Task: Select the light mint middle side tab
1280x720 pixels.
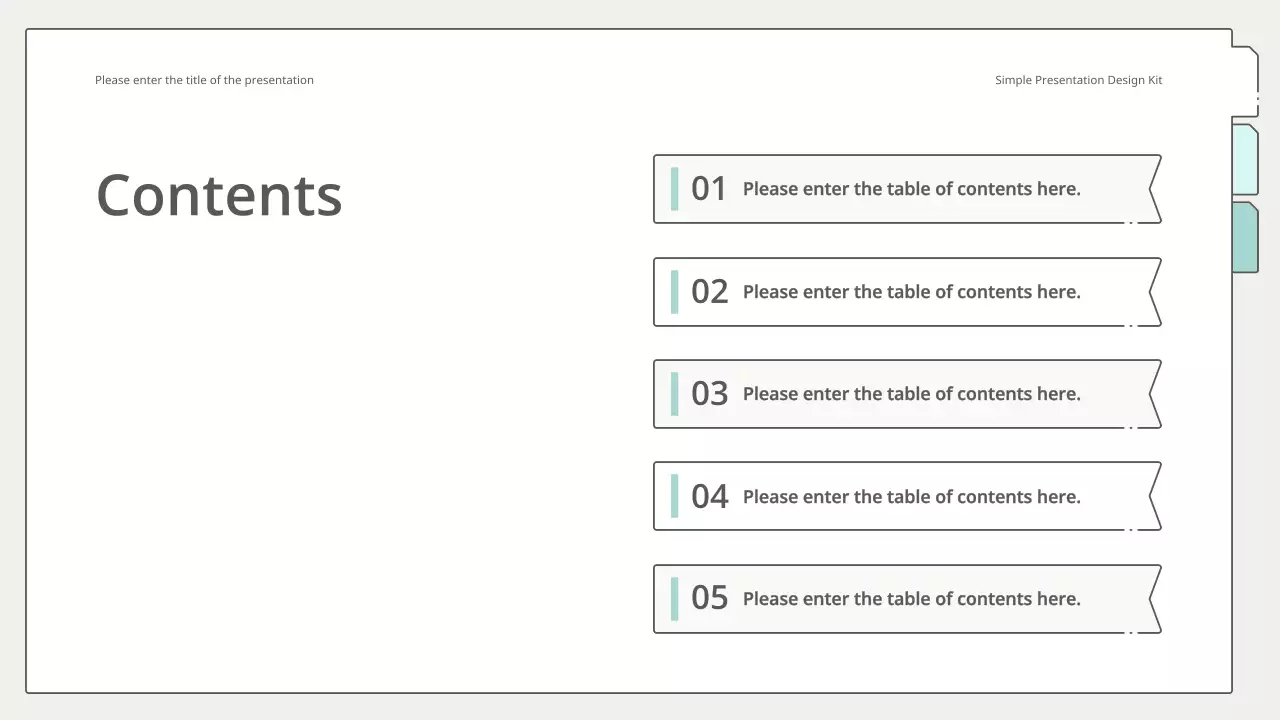Action: tap(1244, 159)
